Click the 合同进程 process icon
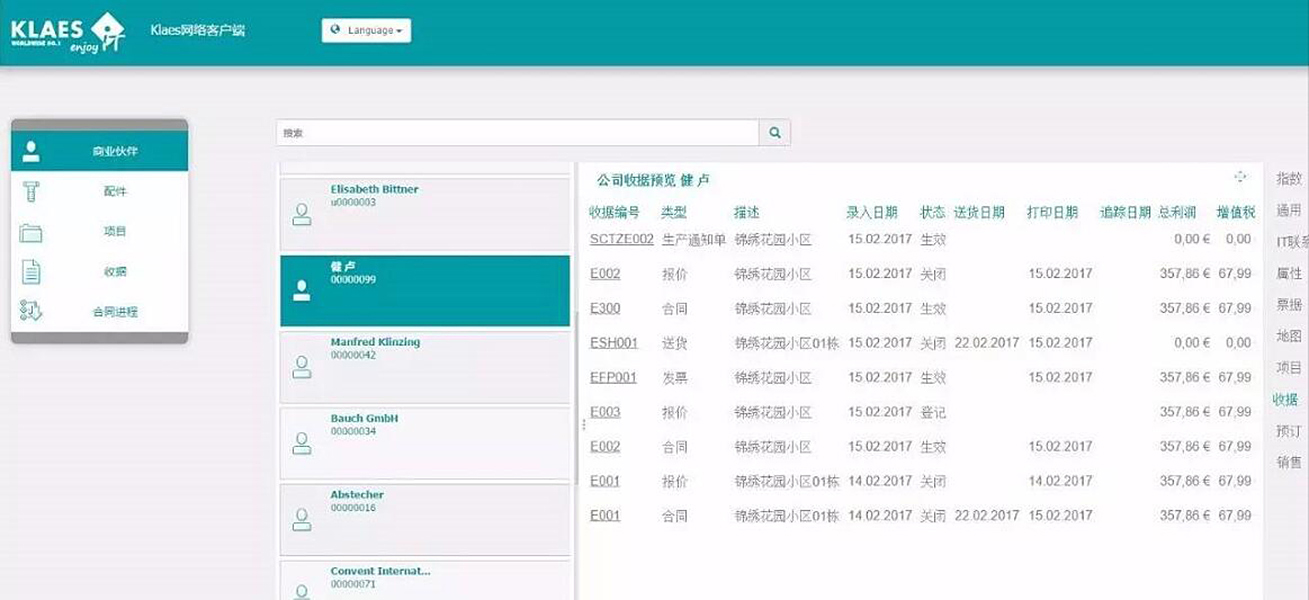This screenshot has width=1309, height=600. 31,312
